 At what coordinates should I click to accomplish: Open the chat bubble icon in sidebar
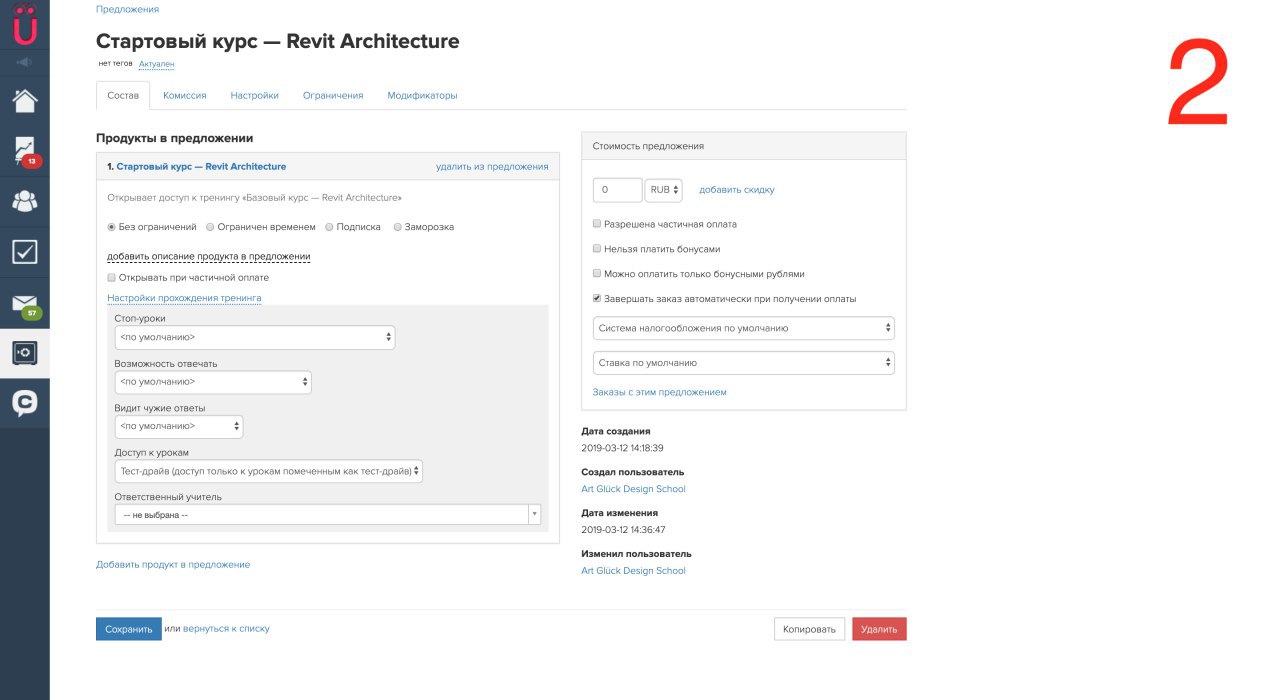tap(25, 403)
